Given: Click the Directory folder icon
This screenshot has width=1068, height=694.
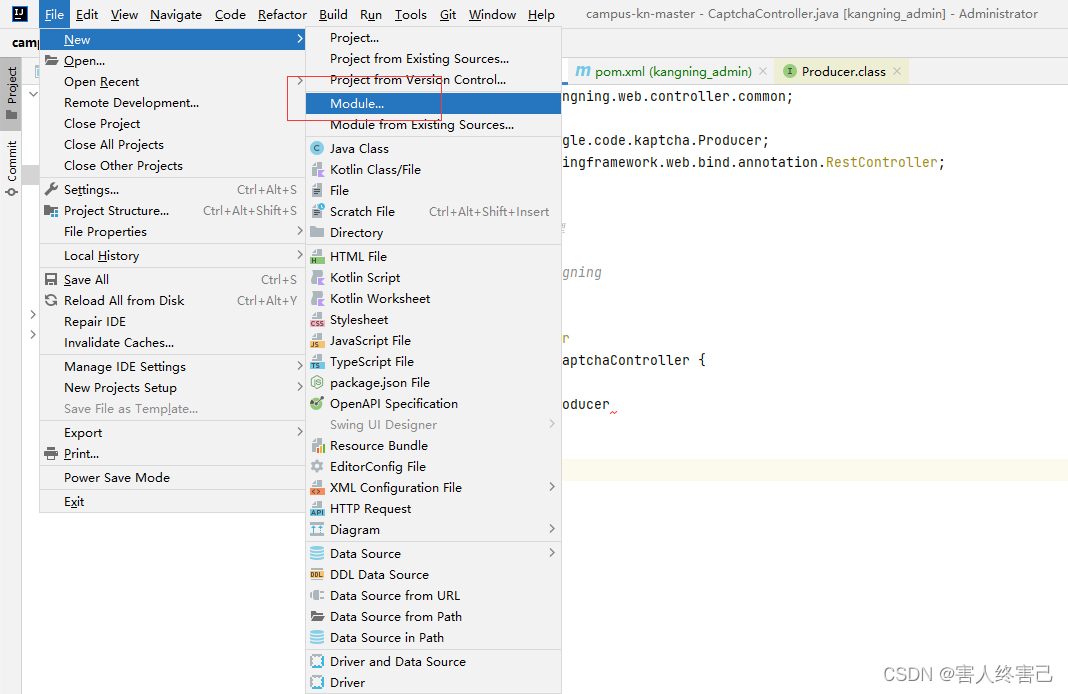Looking at the screenshot, I should coord(317,232).
